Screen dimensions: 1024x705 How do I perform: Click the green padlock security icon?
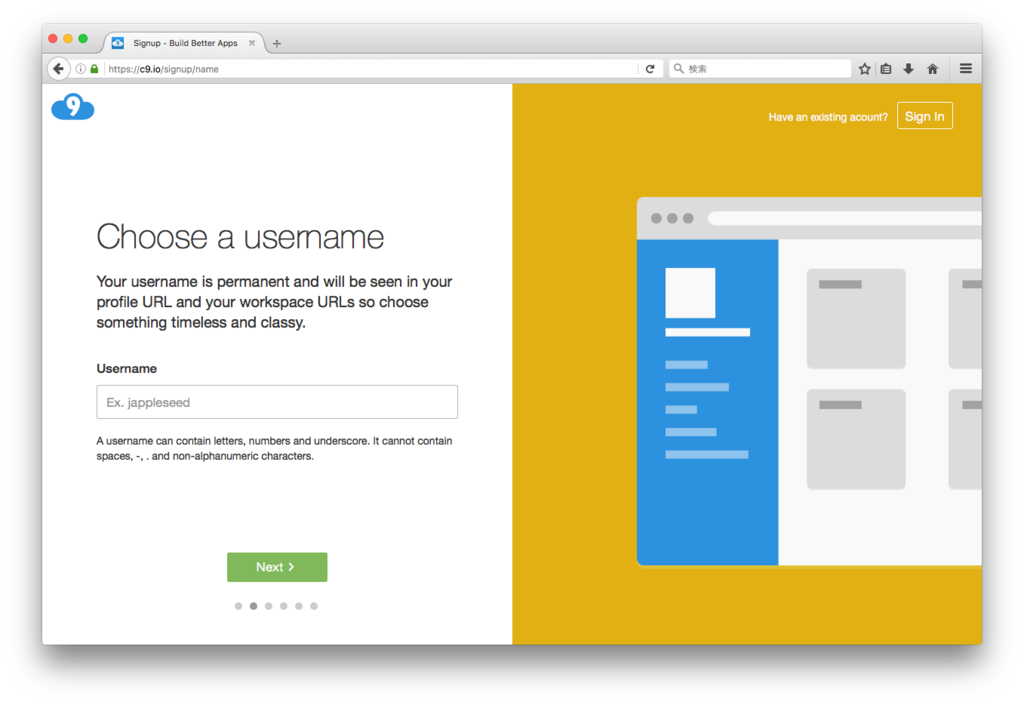(x=94, y=69)
